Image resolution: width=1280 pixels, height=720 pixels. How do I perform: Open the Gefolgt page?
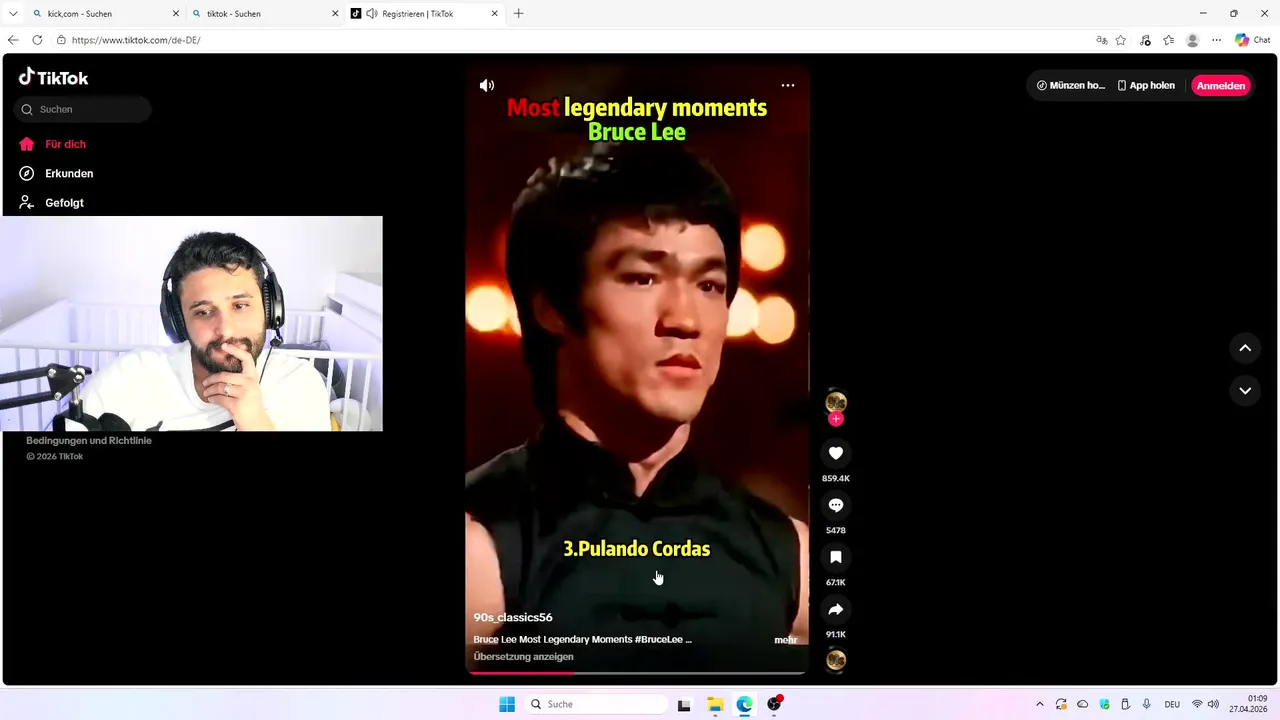pyautogui.click(x=52, y=202)
